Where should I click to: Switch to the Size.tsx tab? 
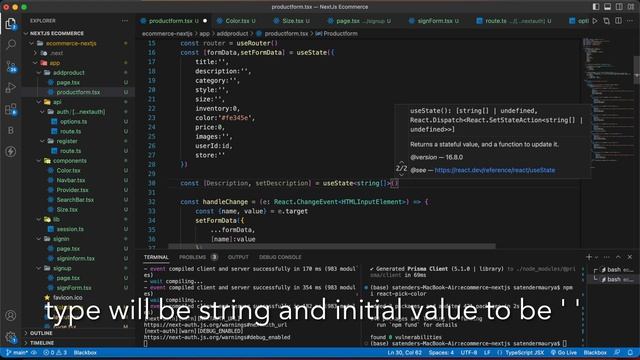pos(293,21)
